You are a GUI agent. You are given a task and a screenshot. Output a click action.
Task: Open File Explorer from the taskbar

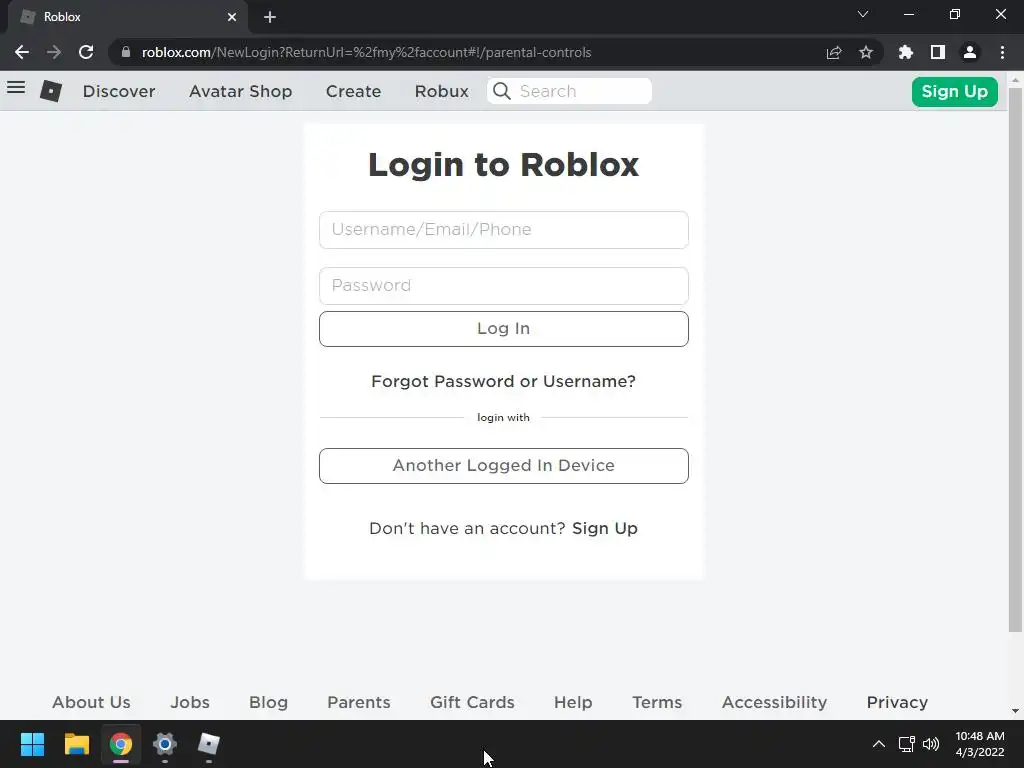point(76,744)
